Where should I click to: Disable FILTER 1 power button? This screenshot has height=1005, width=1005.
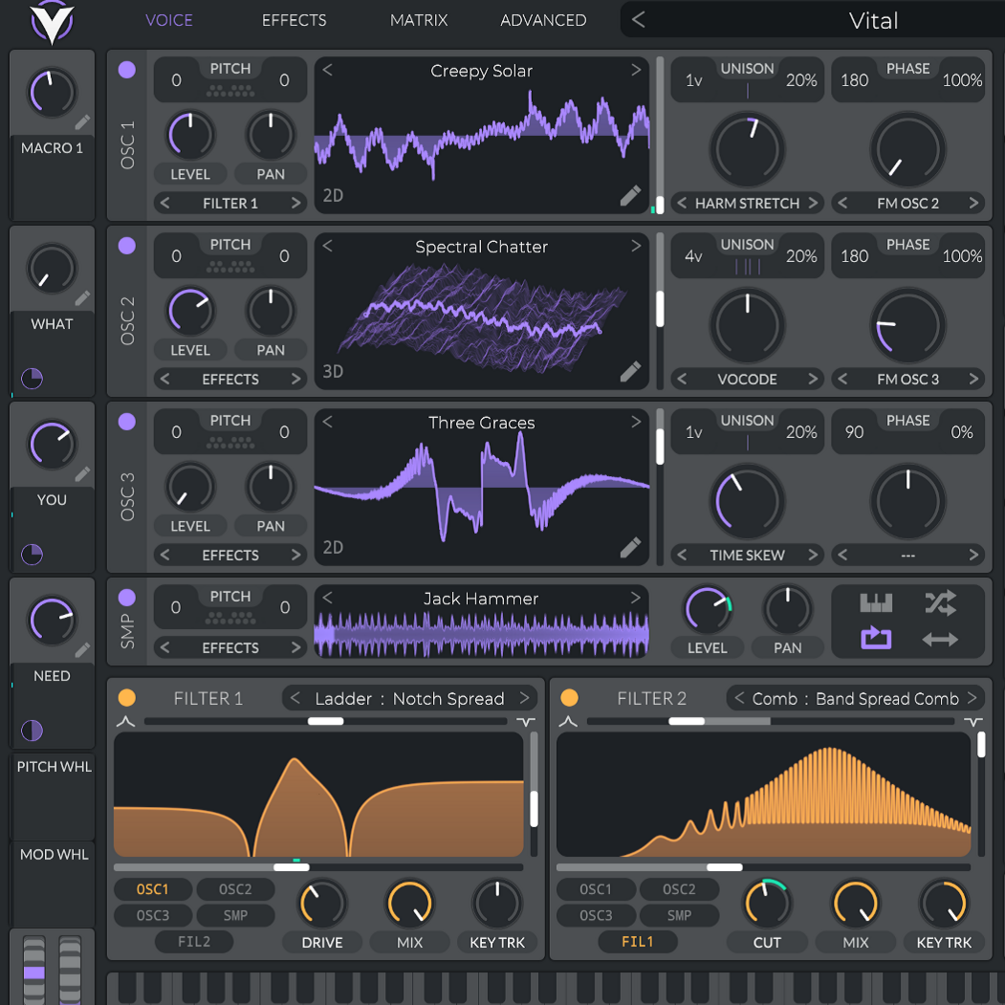127,697
